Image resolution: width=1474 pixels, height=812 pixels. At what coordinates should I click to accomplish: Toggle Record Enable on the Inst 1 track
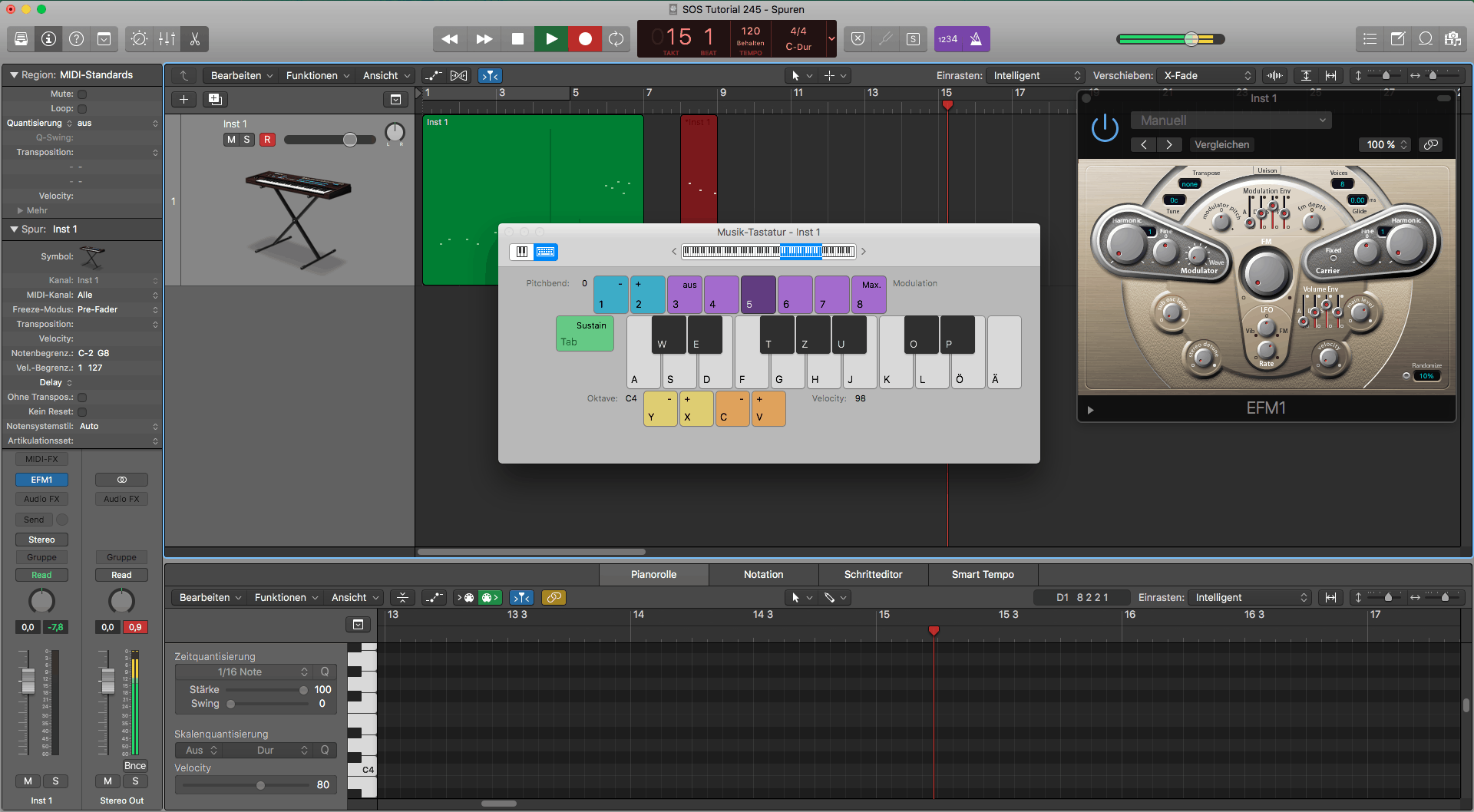click(267, 140)
